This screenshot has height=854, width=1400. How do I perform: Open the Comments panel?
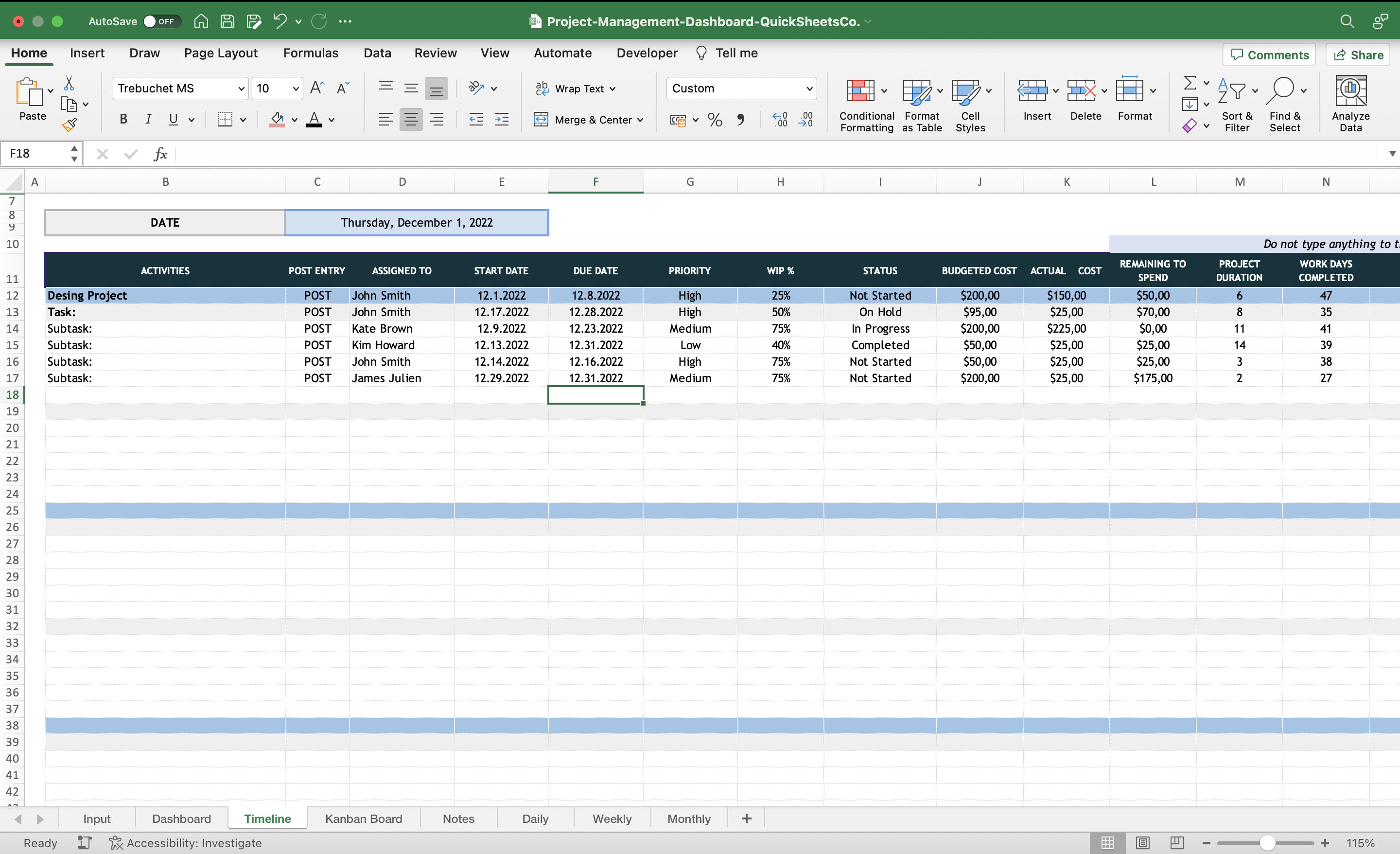pos(1269,54)
